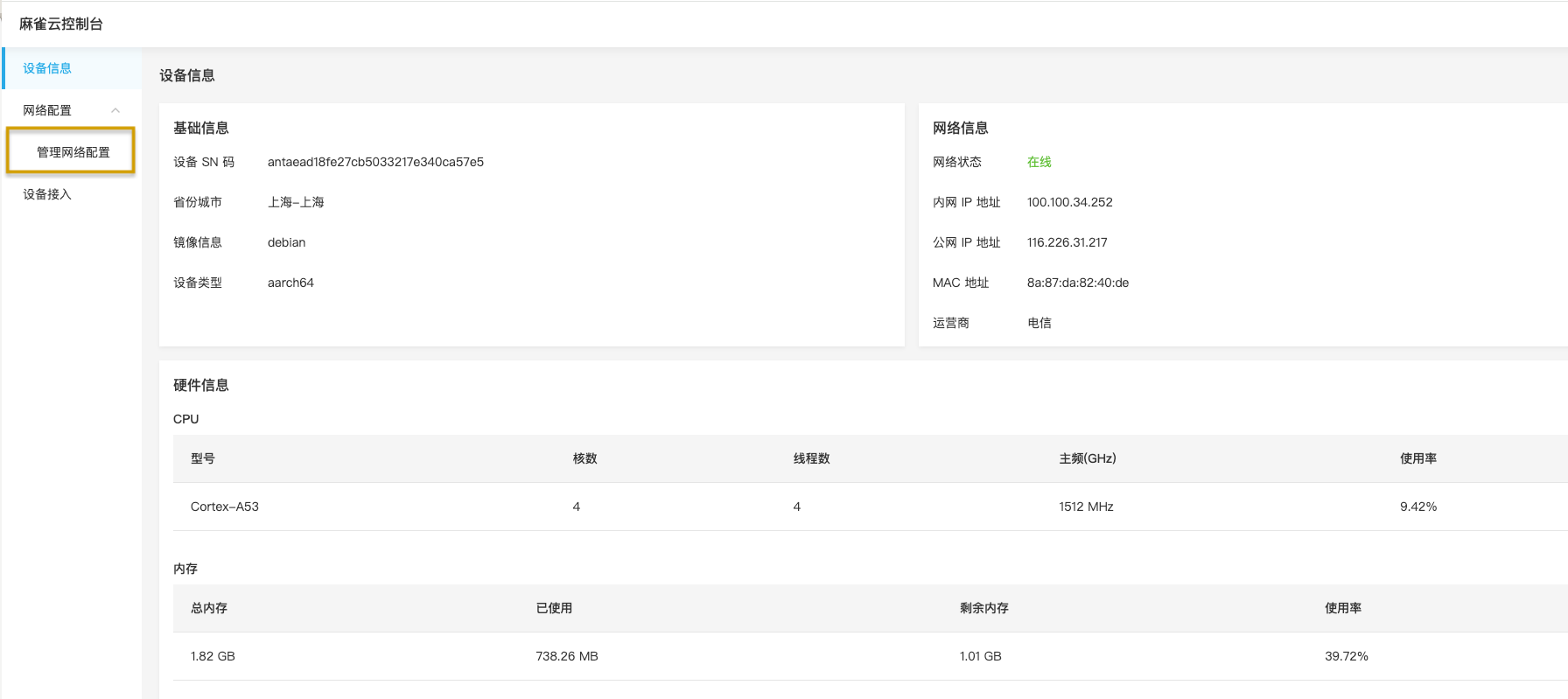Viewport: 1568px width, 699px height.
Task: Click the 电信 carrier value
Action: (1039, 323)
